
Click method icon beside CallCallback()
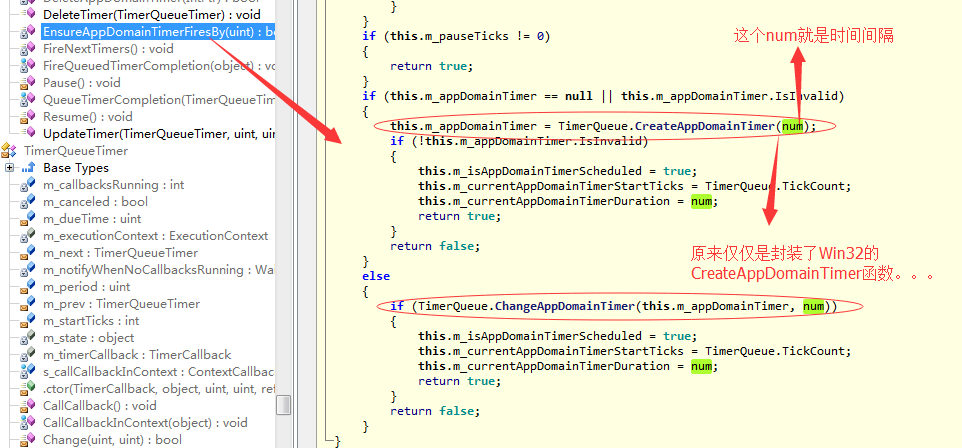28,406
